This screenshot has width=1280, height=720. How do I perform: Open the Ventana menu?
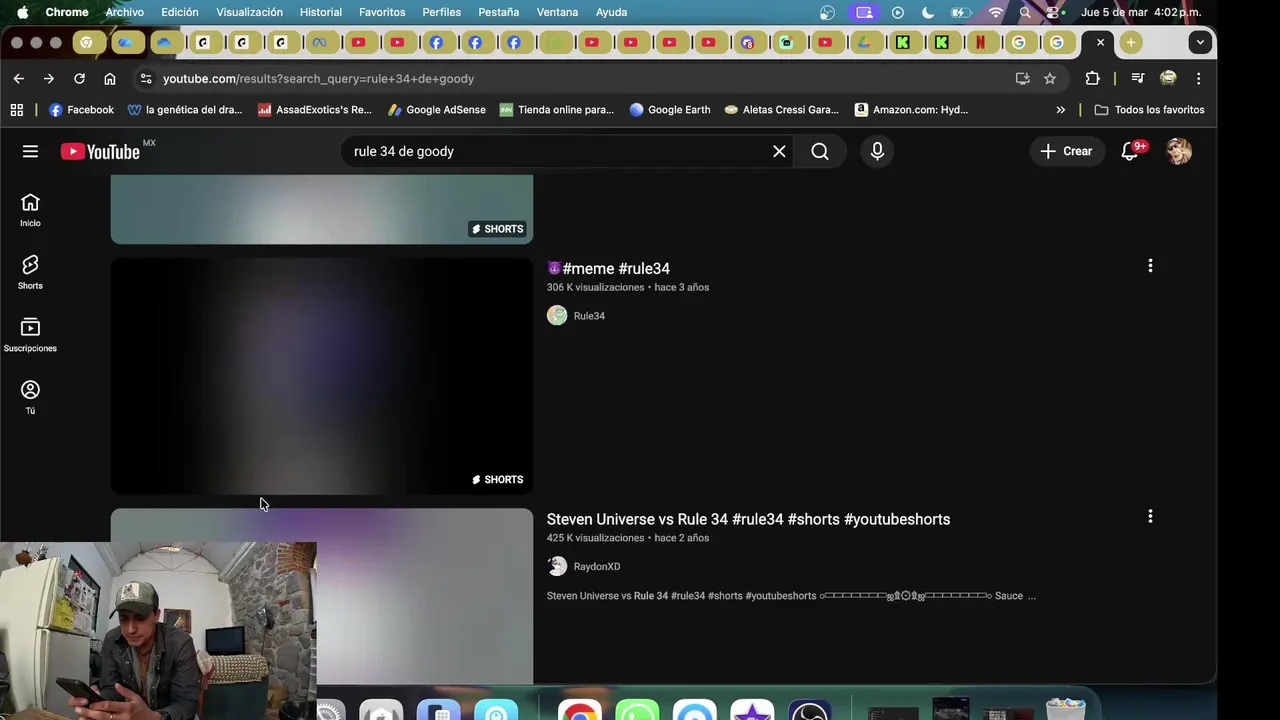point(557,12)
